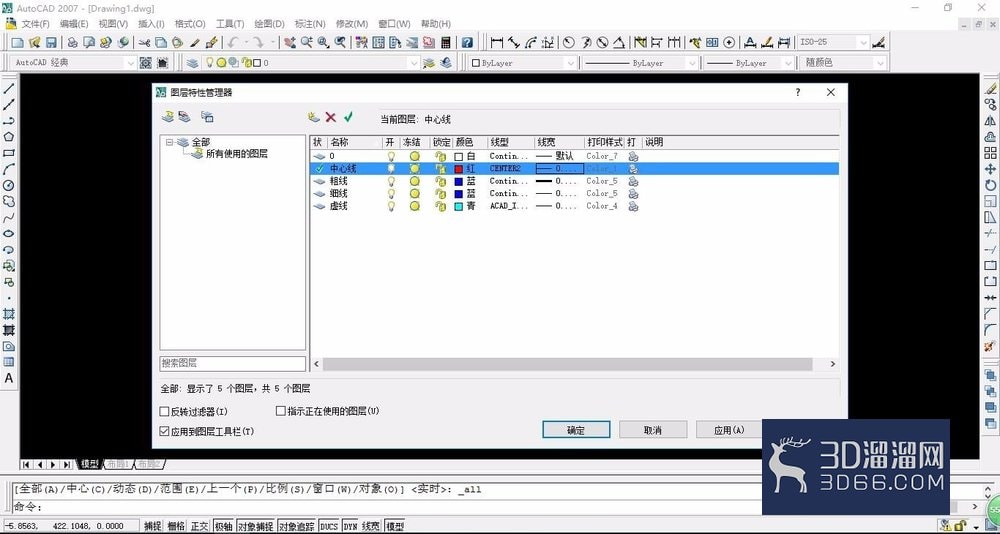
Task: Toggle the lock icon for layer 细线
Action: point(440,193)
